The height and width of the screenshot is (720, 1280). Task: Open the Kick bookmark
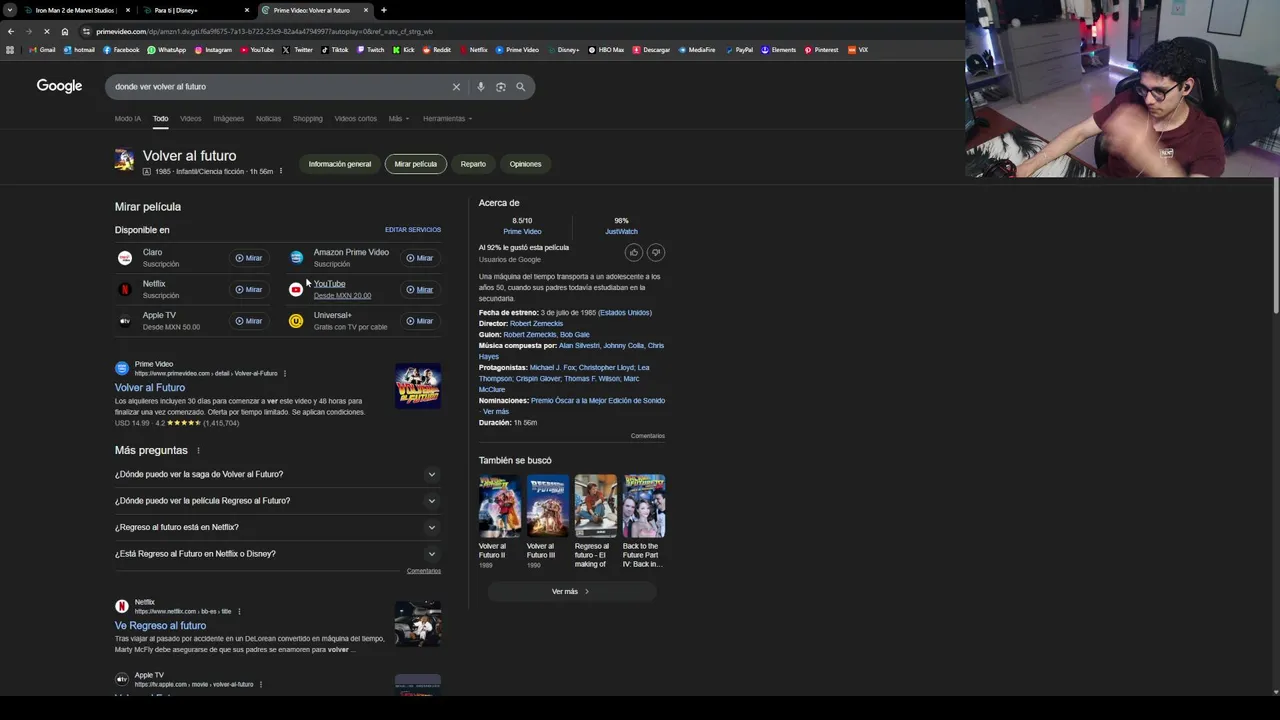click(403, 50)
